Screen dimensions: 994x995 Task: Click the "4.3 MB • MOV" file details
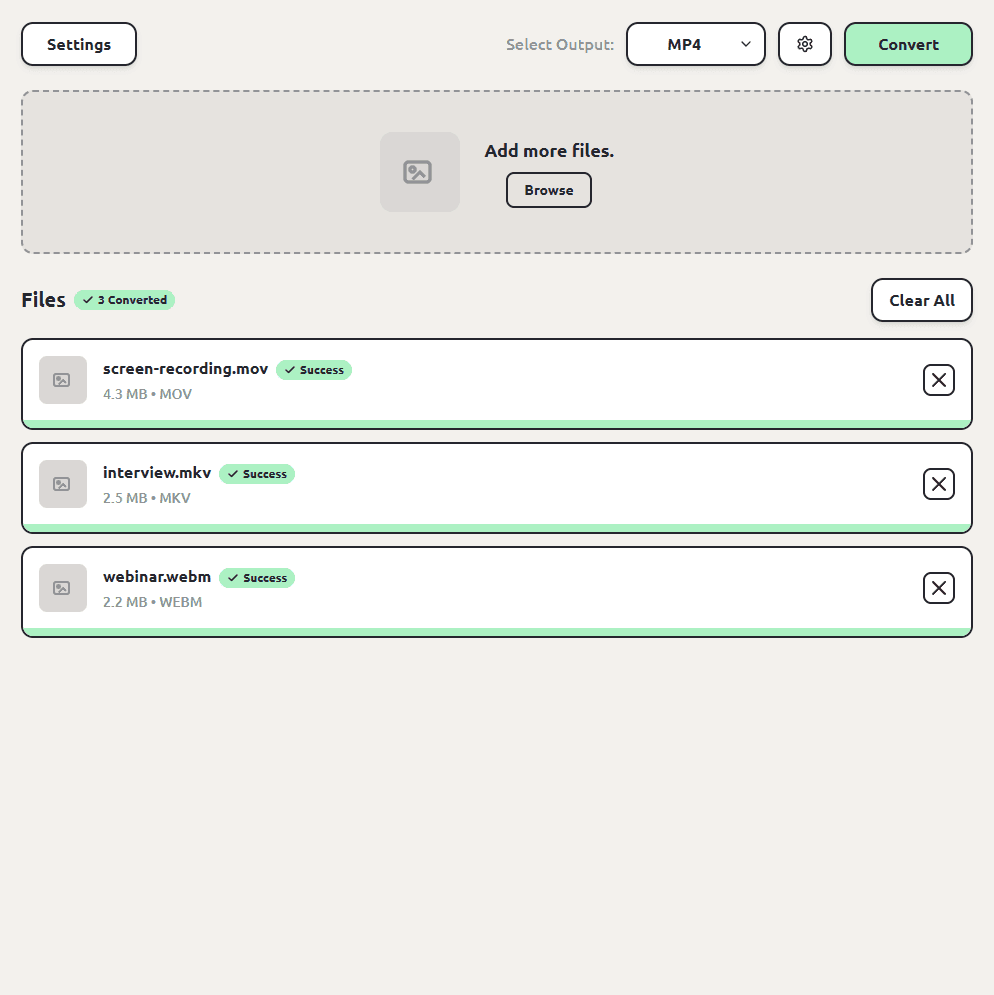click(147, 394)
